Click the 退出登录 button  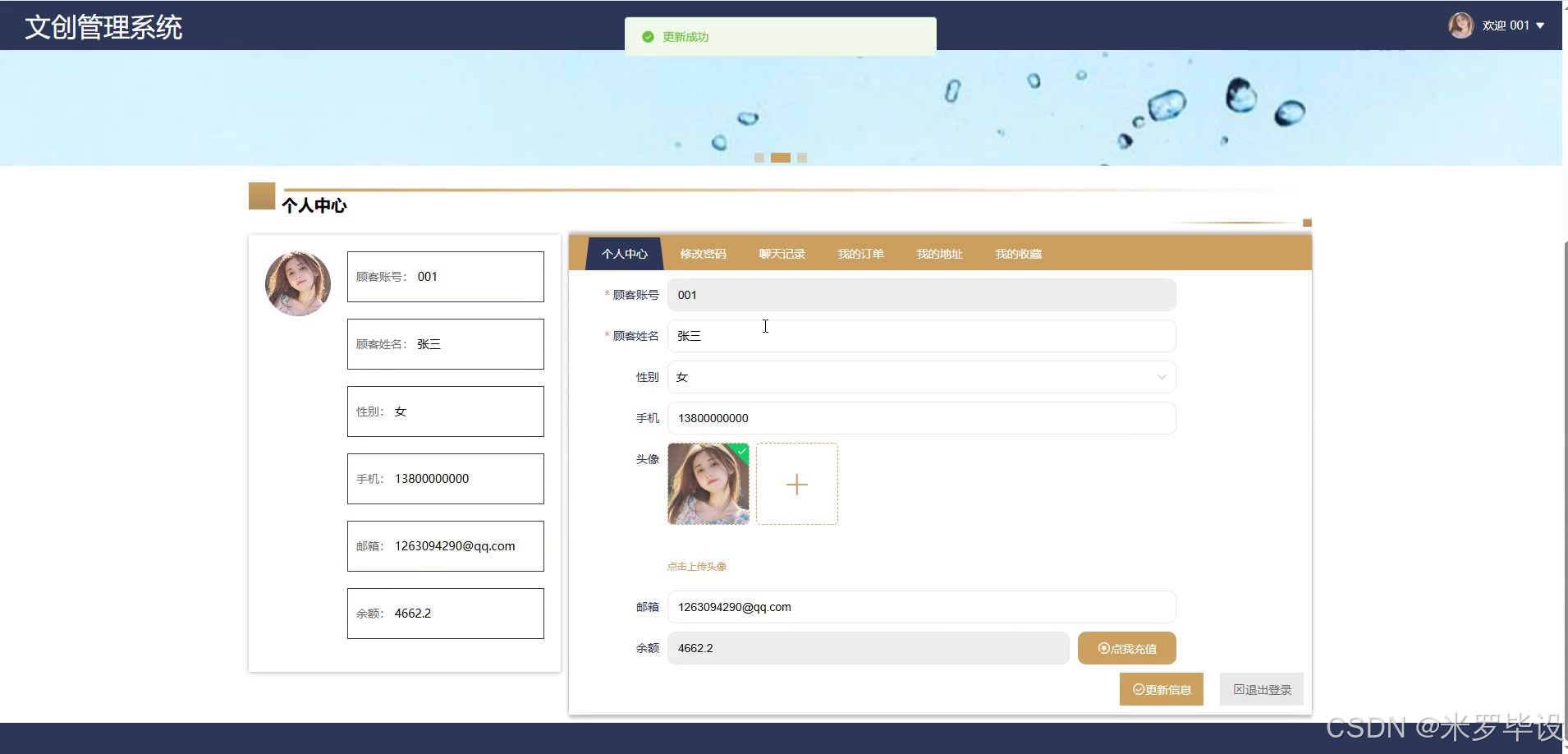1262,689
